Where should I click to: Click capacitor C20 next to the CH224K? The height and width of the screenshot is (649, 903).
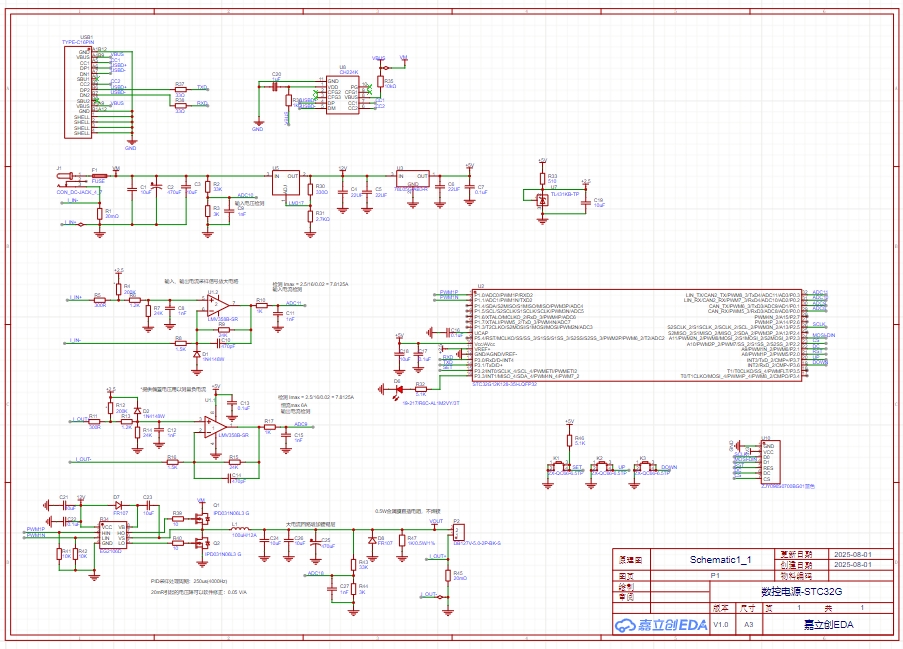[275, 86]
